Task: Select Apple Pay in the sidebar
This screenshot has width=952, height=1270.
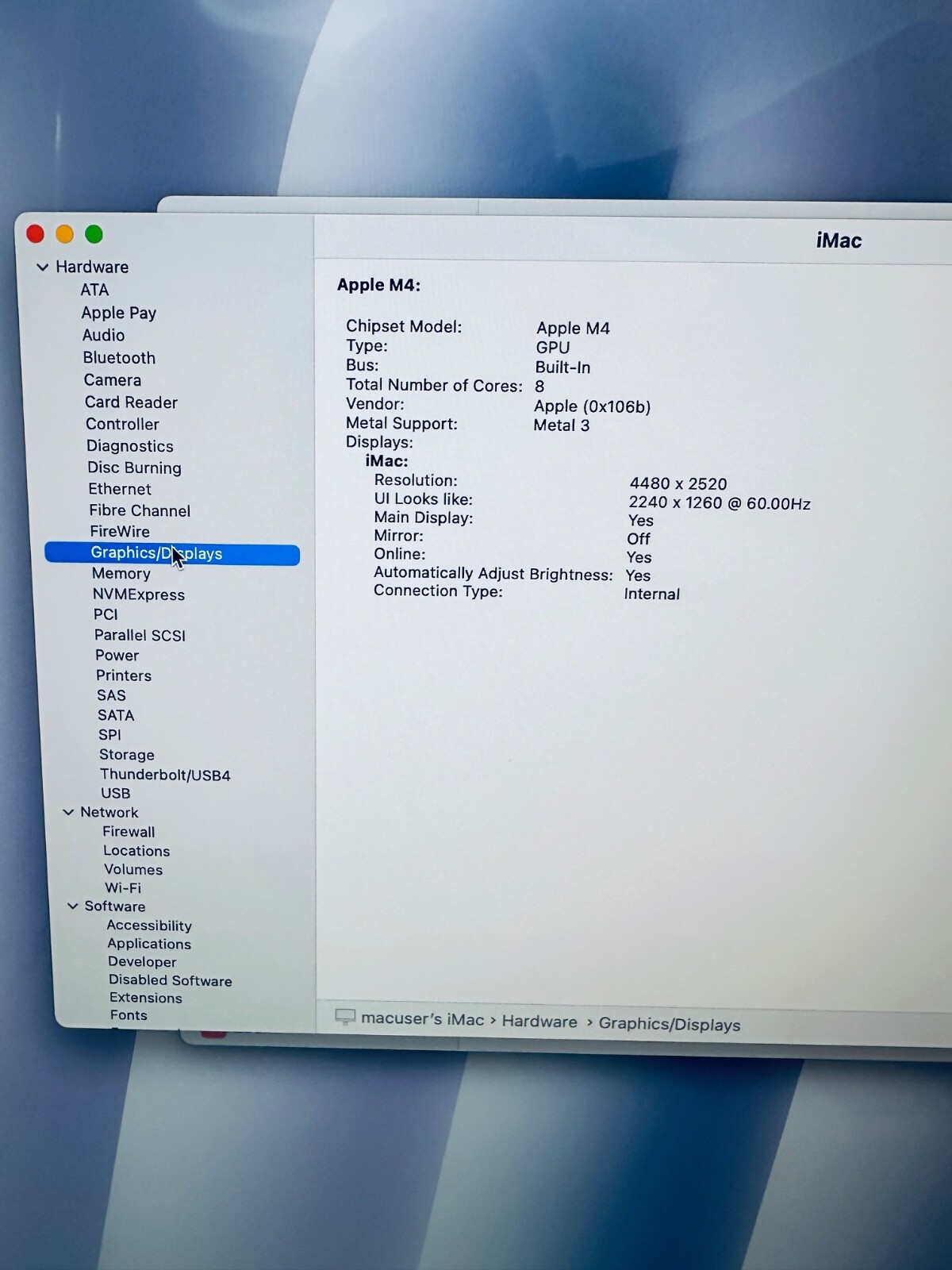Action: 119,313
